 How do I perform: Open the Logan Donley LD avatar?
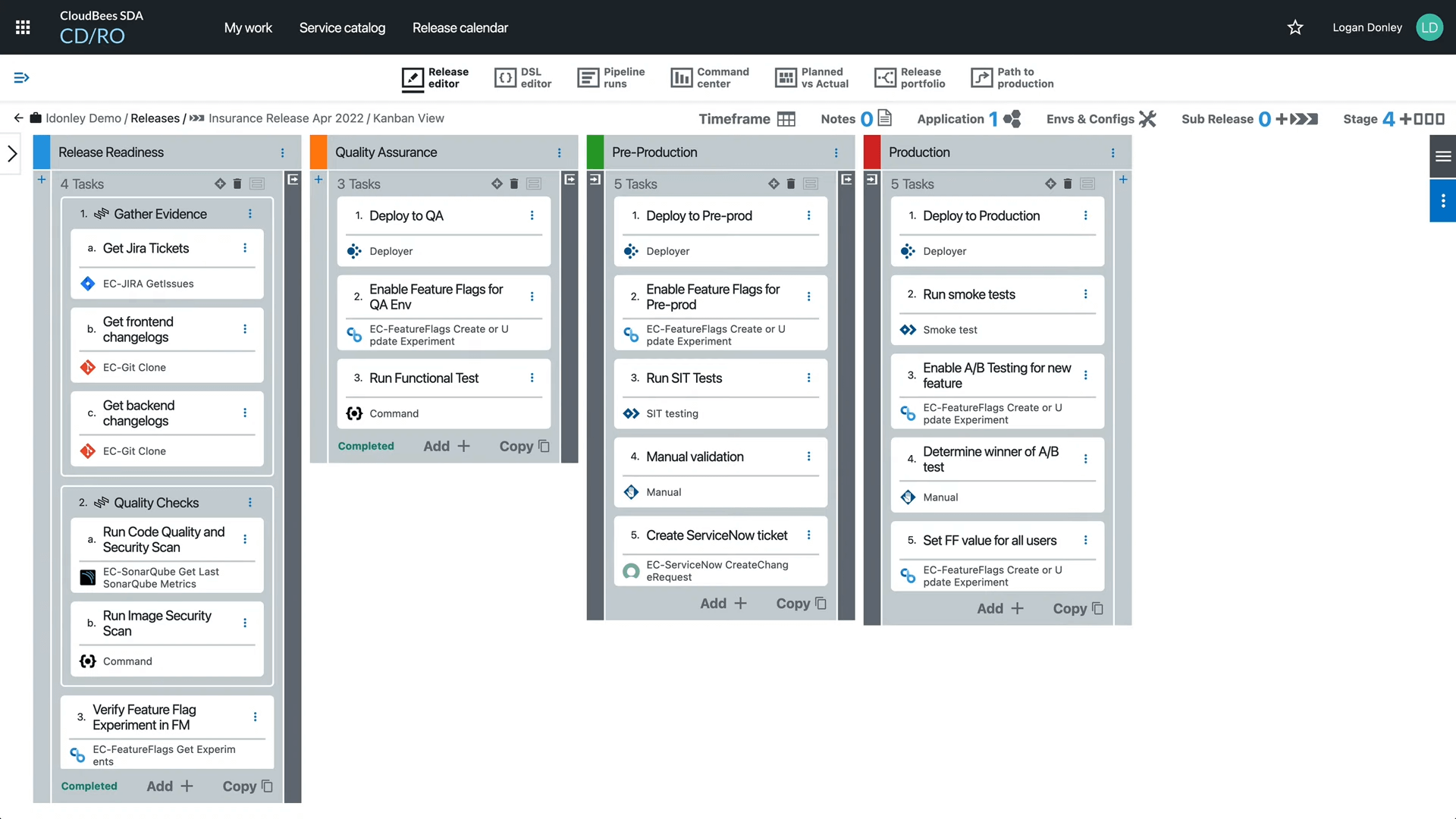click(x=1429, y=27)
